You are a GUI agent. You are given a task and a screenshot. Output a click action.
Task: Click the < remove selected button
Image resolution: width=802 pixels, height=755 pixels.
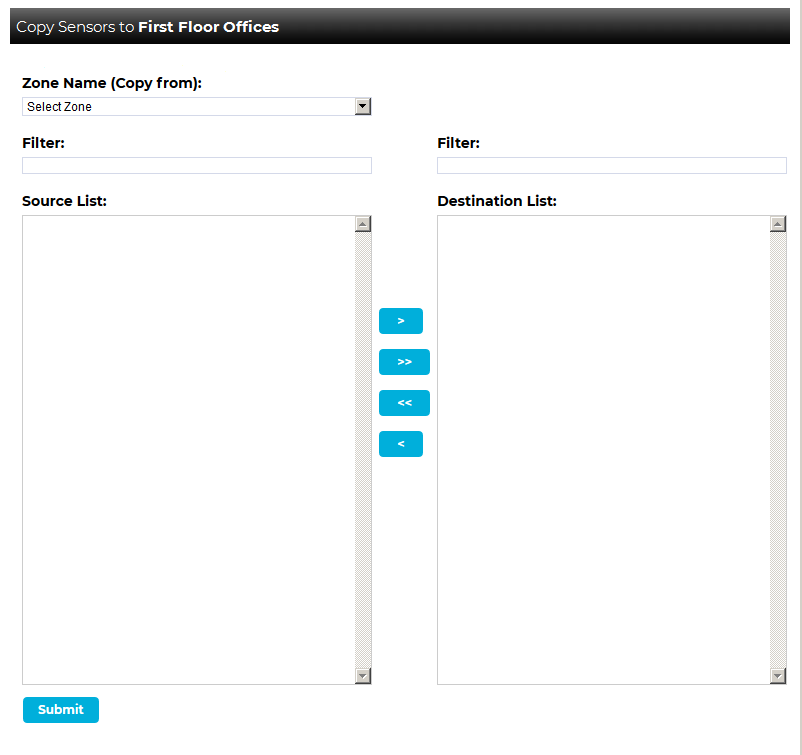[x=400, y=444]
